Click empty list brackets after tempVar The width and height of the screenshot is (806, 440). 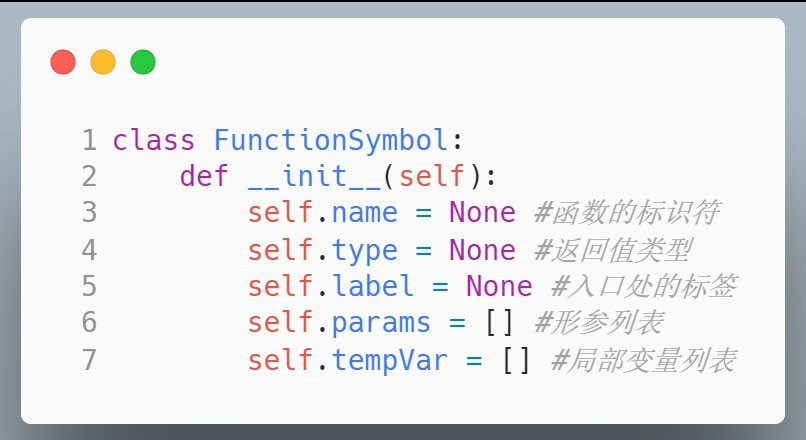[516, 360]
